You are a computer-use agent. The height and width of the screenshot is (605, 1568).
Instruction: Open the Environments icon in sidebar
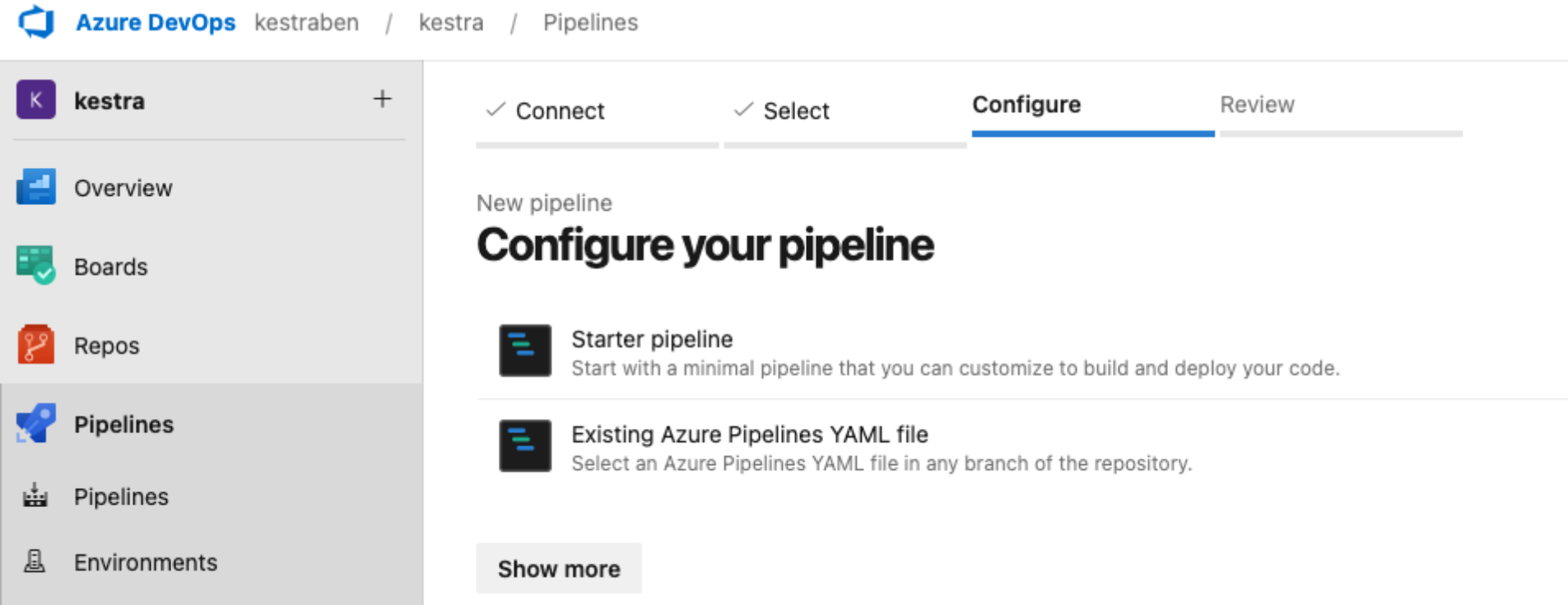point(35,561)
